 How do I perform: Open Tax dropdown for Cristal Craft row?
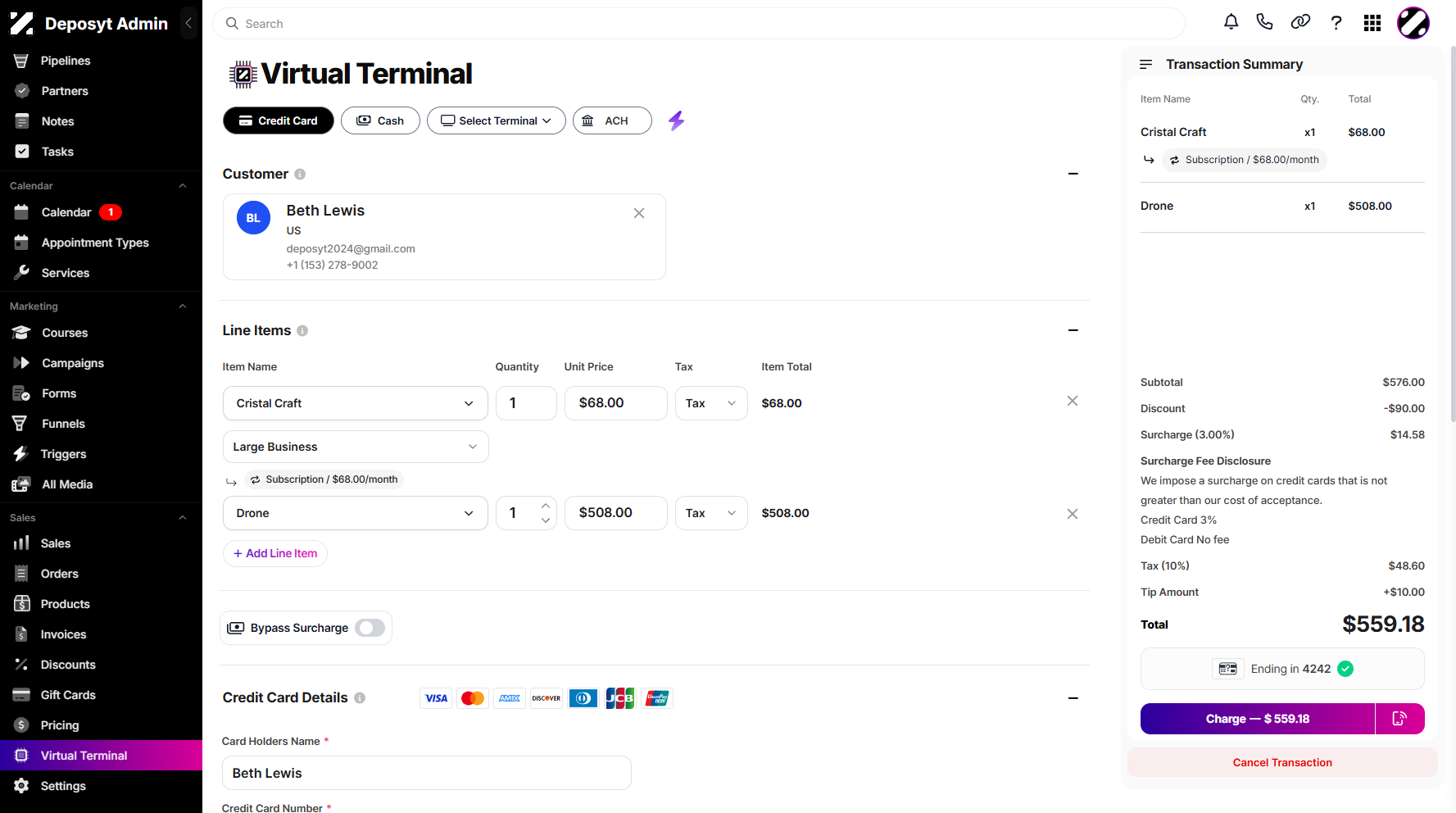711,403
